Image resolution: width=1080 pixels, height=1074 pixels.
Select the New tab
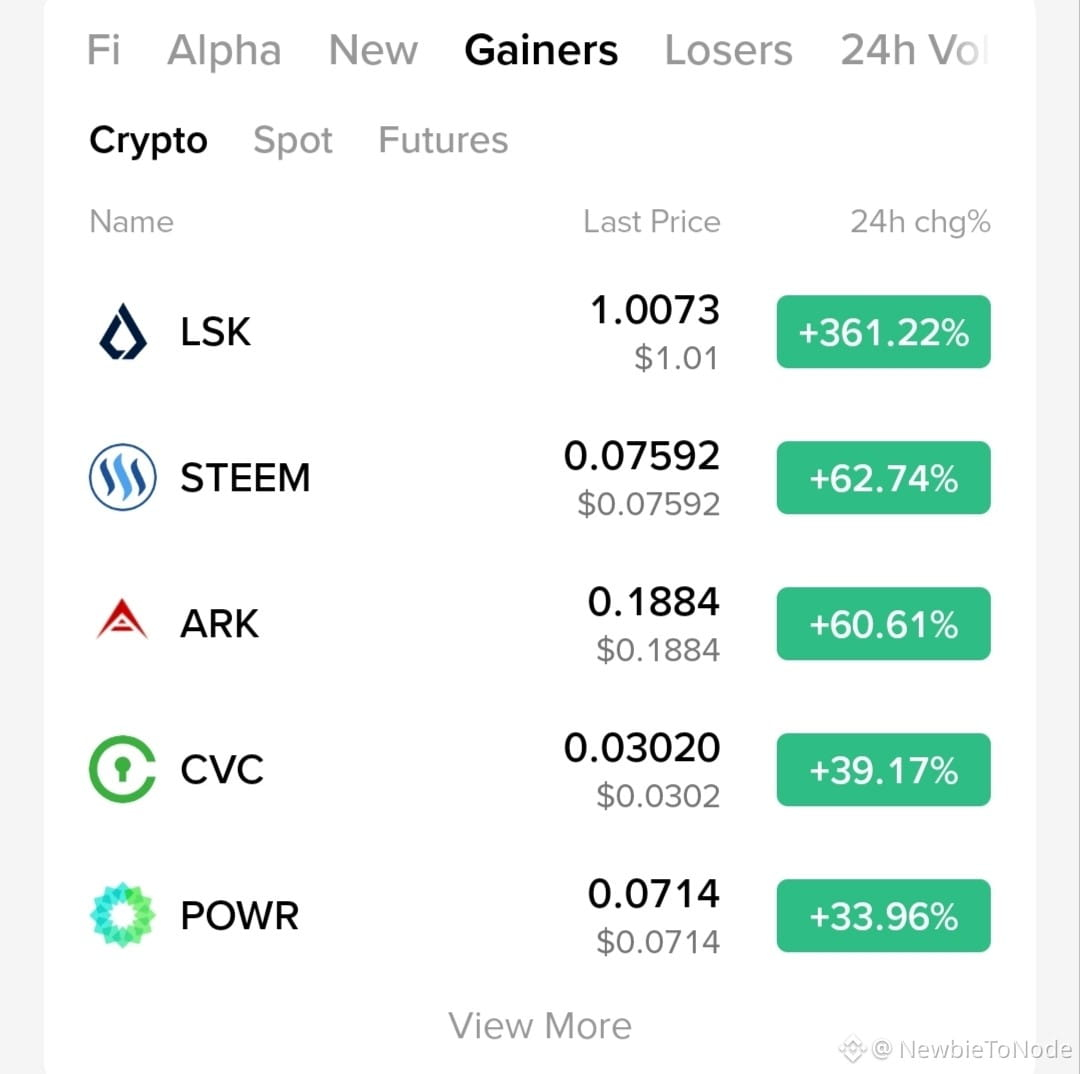point(373,50)
